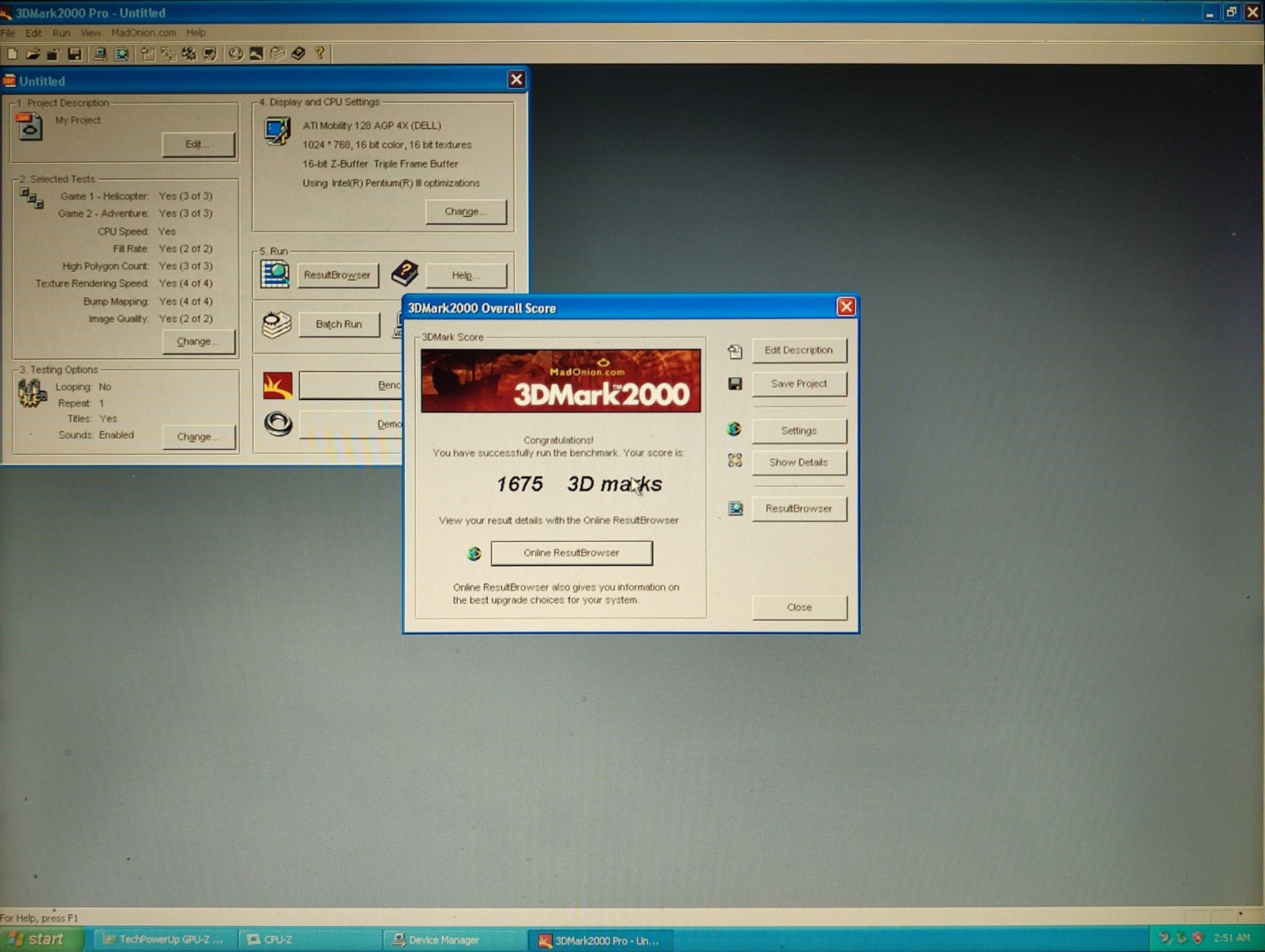1265x952 pixels.
Task: Click the Display and CPU Settings monitor icon
Action: [x=278, y=131]
